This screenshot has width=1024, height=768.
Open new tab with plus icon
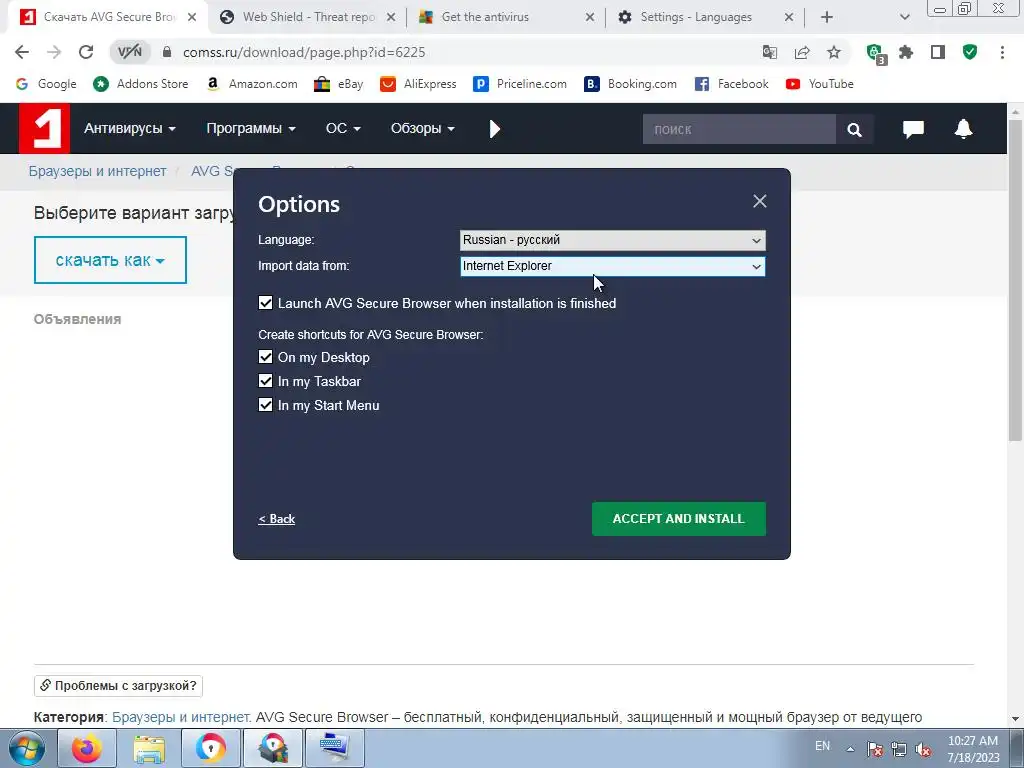[827, 17]
